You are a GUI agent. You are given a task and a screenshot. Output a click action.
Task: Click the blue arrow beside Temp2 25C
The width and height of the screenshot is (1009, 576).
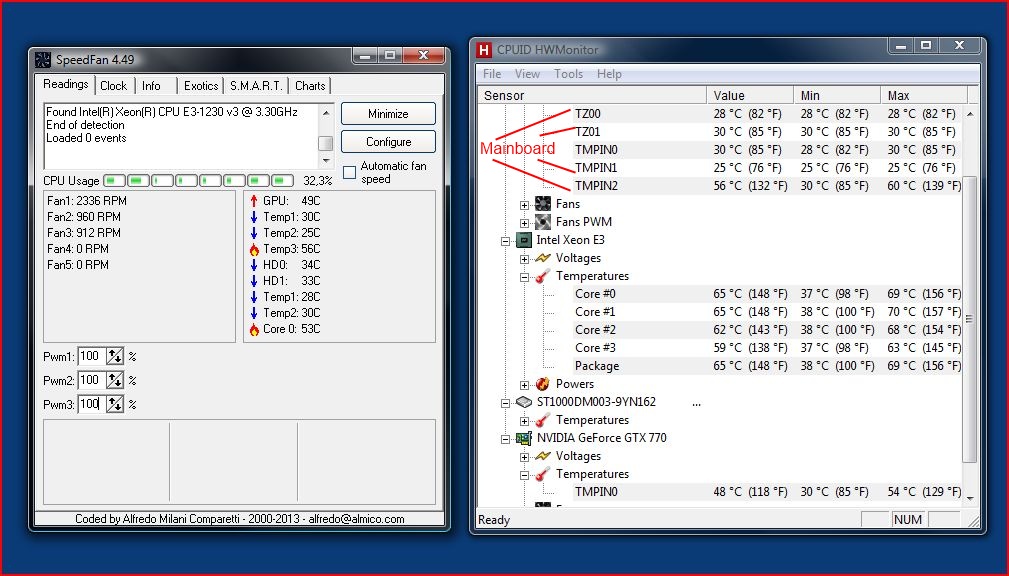coord(254,233)
